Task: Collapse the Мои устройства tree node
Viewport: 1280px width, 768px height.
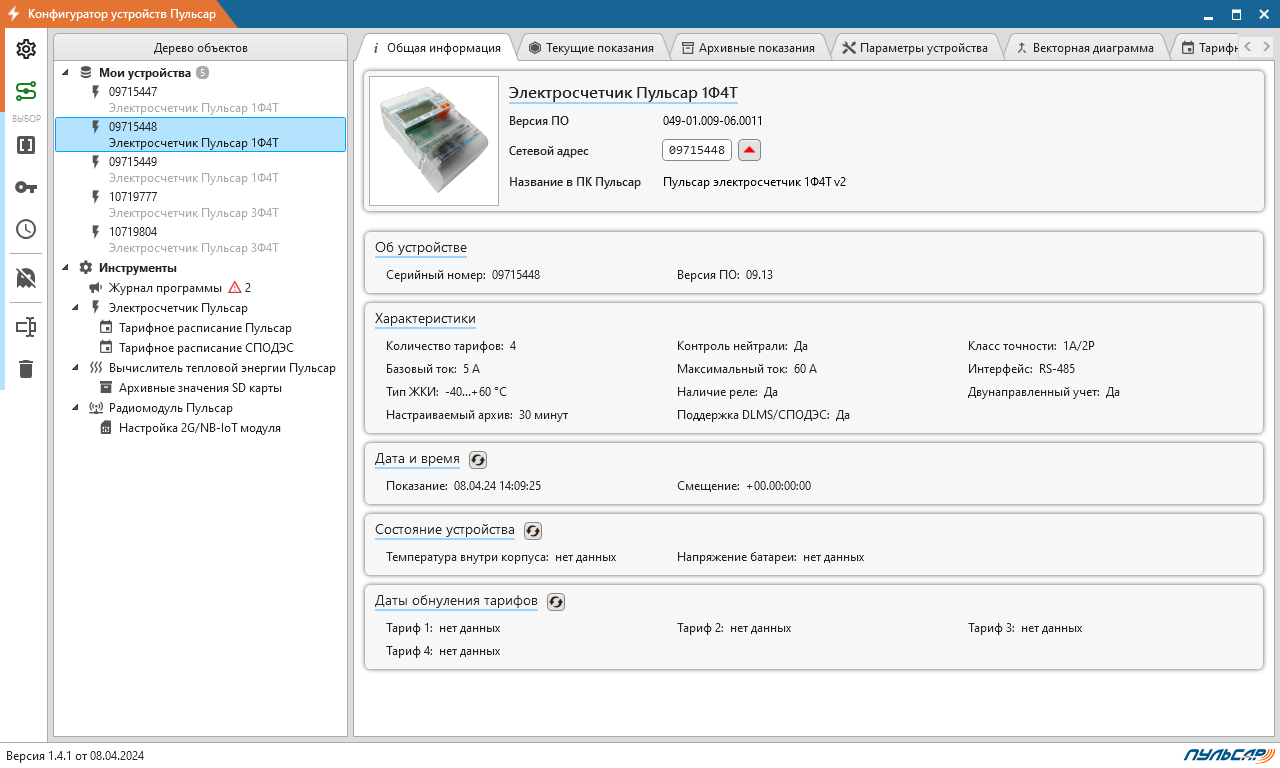Action: [66, 73]
